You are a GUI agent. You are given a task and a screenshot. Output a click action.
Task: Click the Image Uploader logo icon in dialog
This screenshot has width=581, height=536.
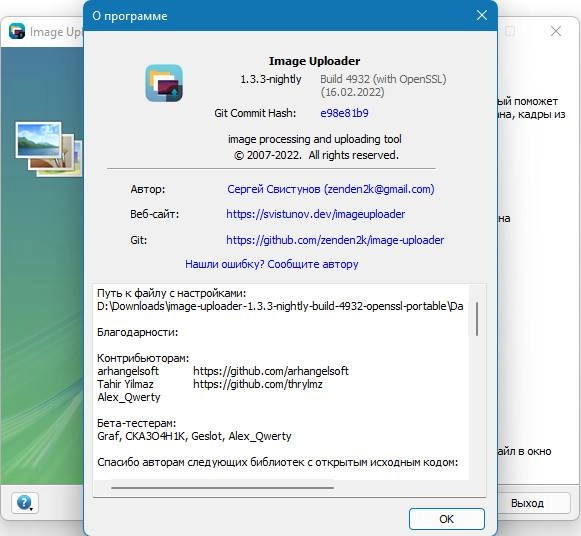[x=164, y=83]
